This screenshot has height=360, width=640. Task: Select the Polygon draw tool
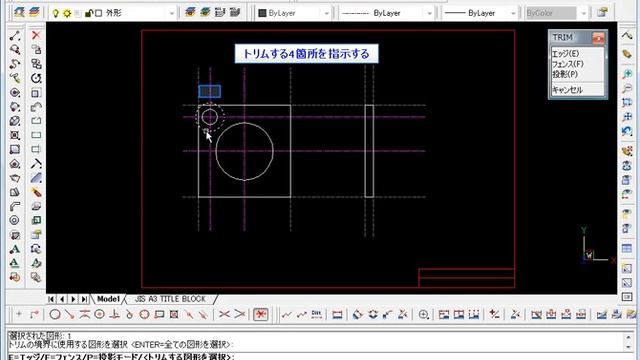[15, 164]
